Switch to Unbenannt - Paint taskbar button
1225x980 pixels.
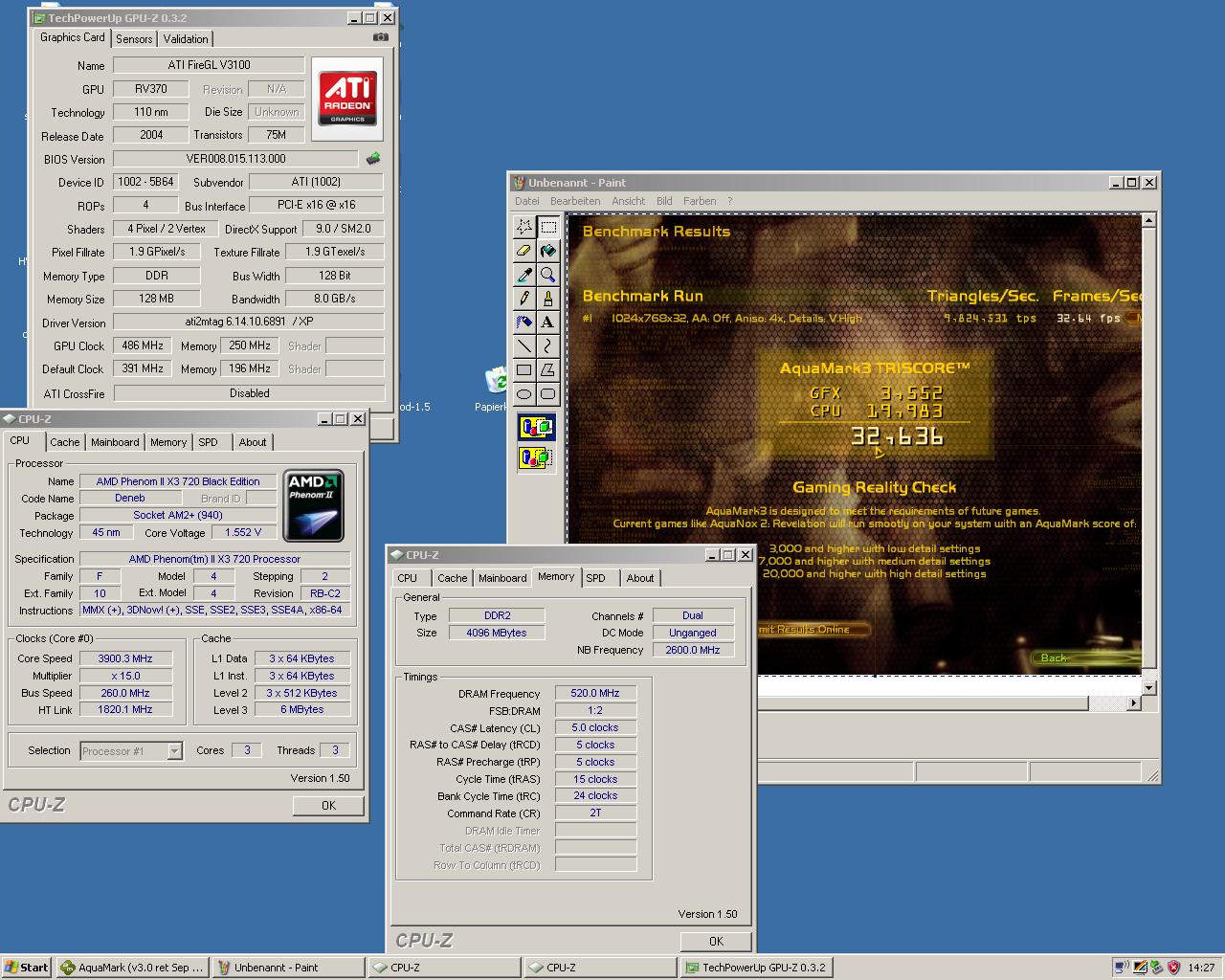(x=288, y=968)
